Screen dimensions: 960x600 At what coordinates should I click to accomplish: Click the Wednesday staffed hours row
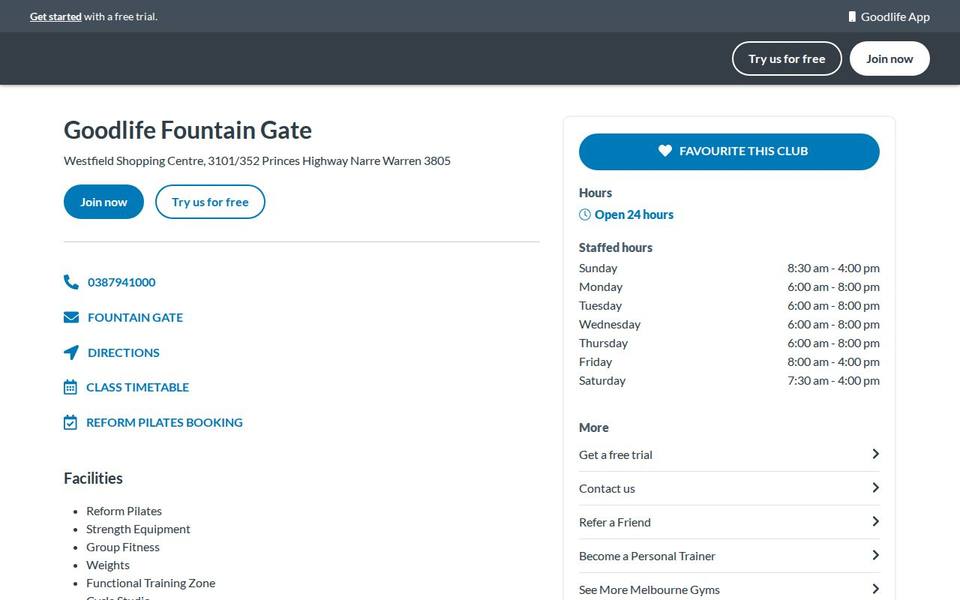coord(729,324)
